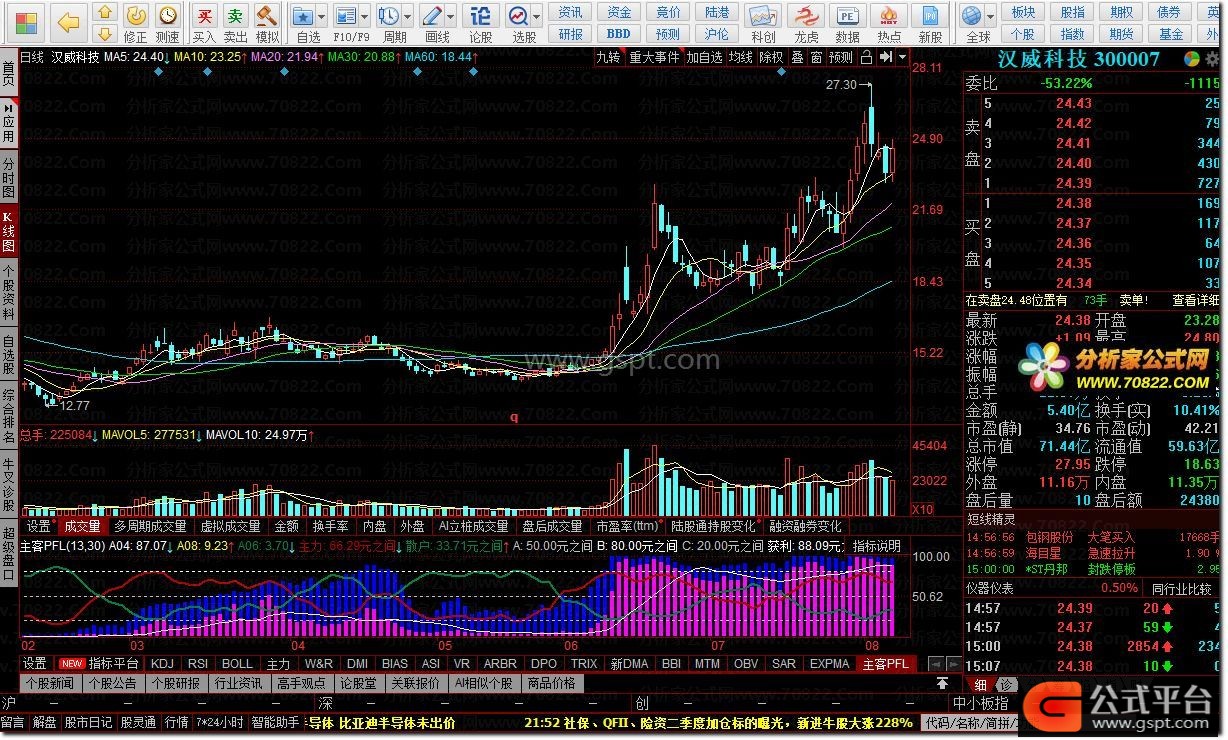Click the green 卖出 sell icon
Image resolution: width=1228 pixels, height=740 pixels.
click(235, 16)
